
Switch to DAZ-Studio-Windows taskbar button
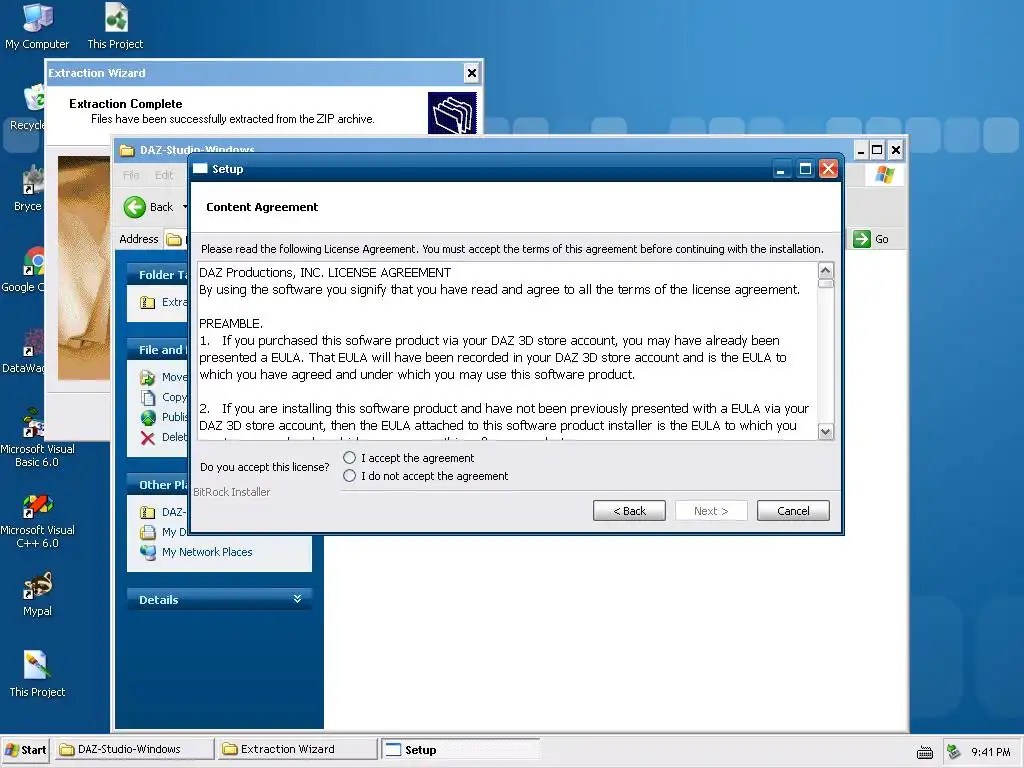pos(135,749)
